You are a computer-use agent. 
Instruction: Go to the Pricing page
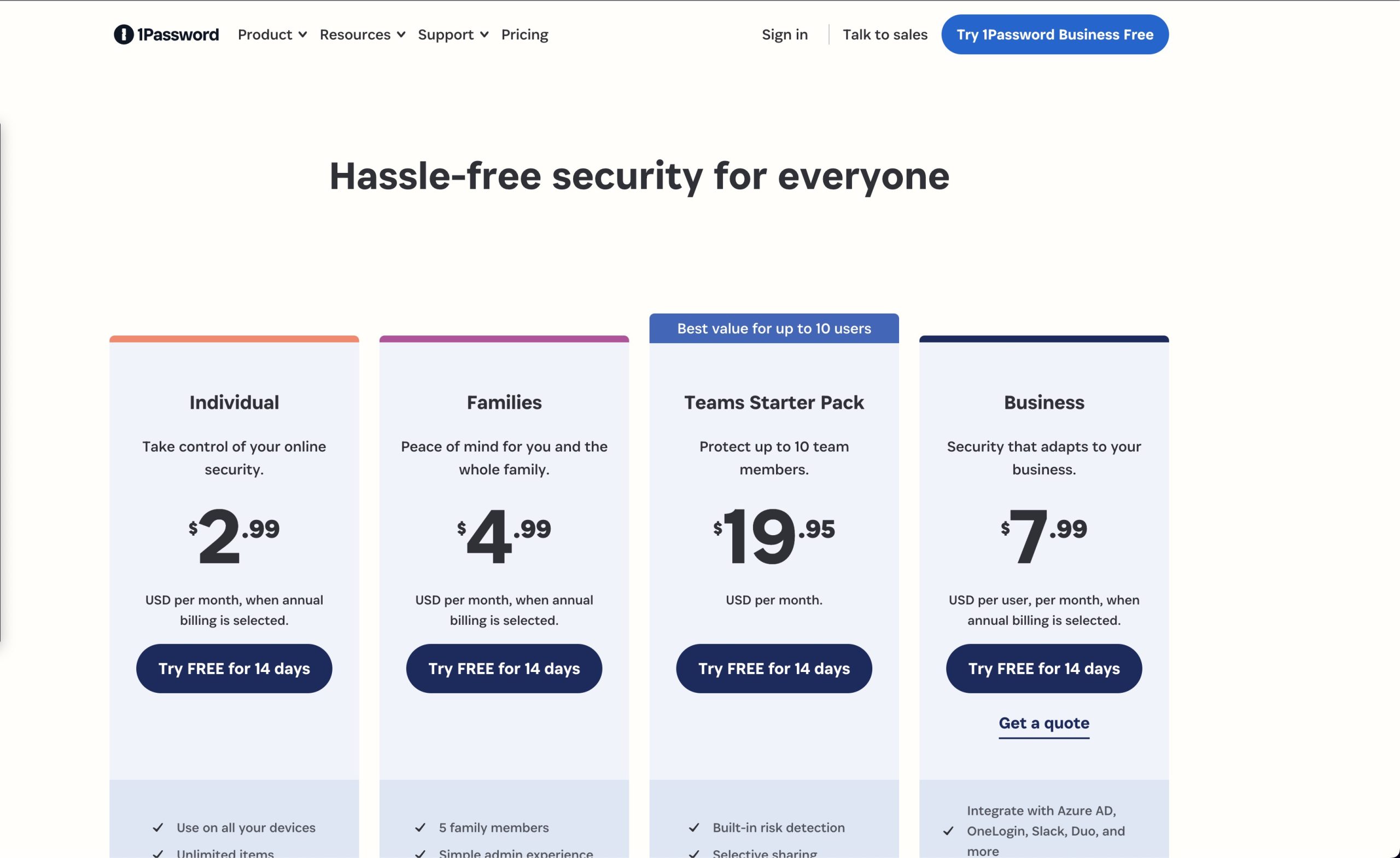pos(524,34)
